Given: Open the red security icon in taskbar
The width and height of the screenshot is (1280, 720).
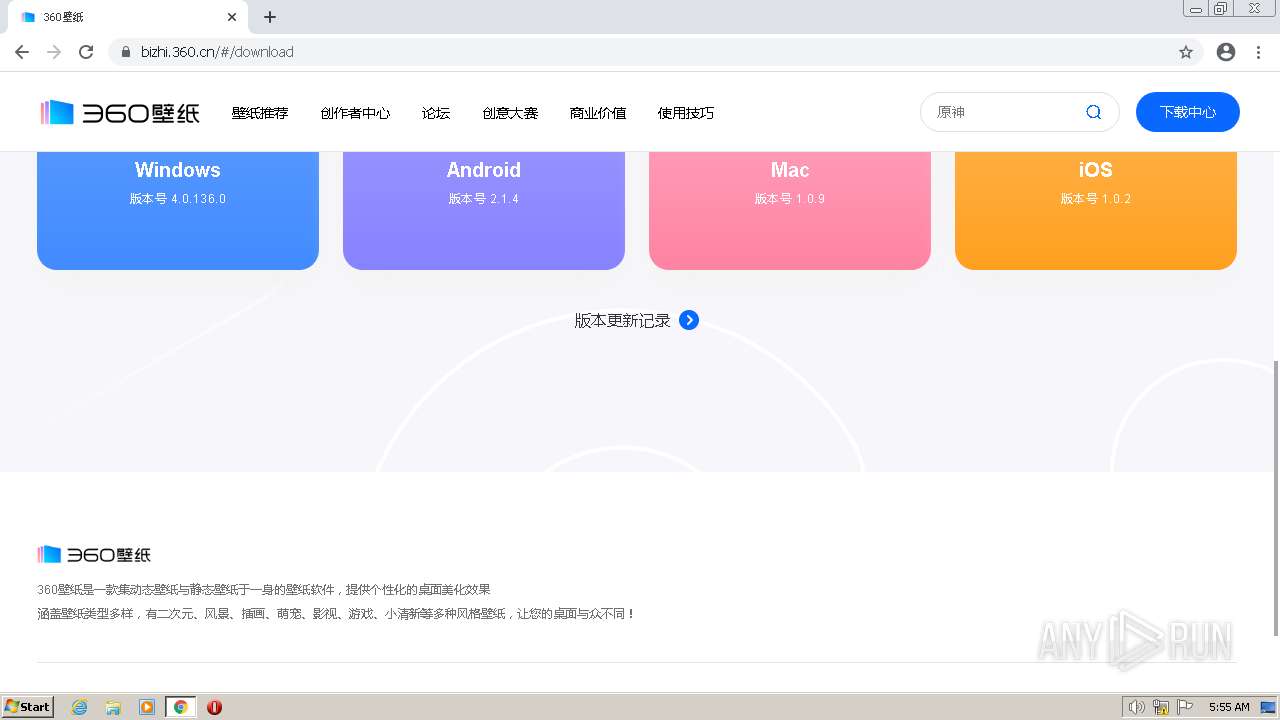Looking at the screenshot, I should point(214,707).
